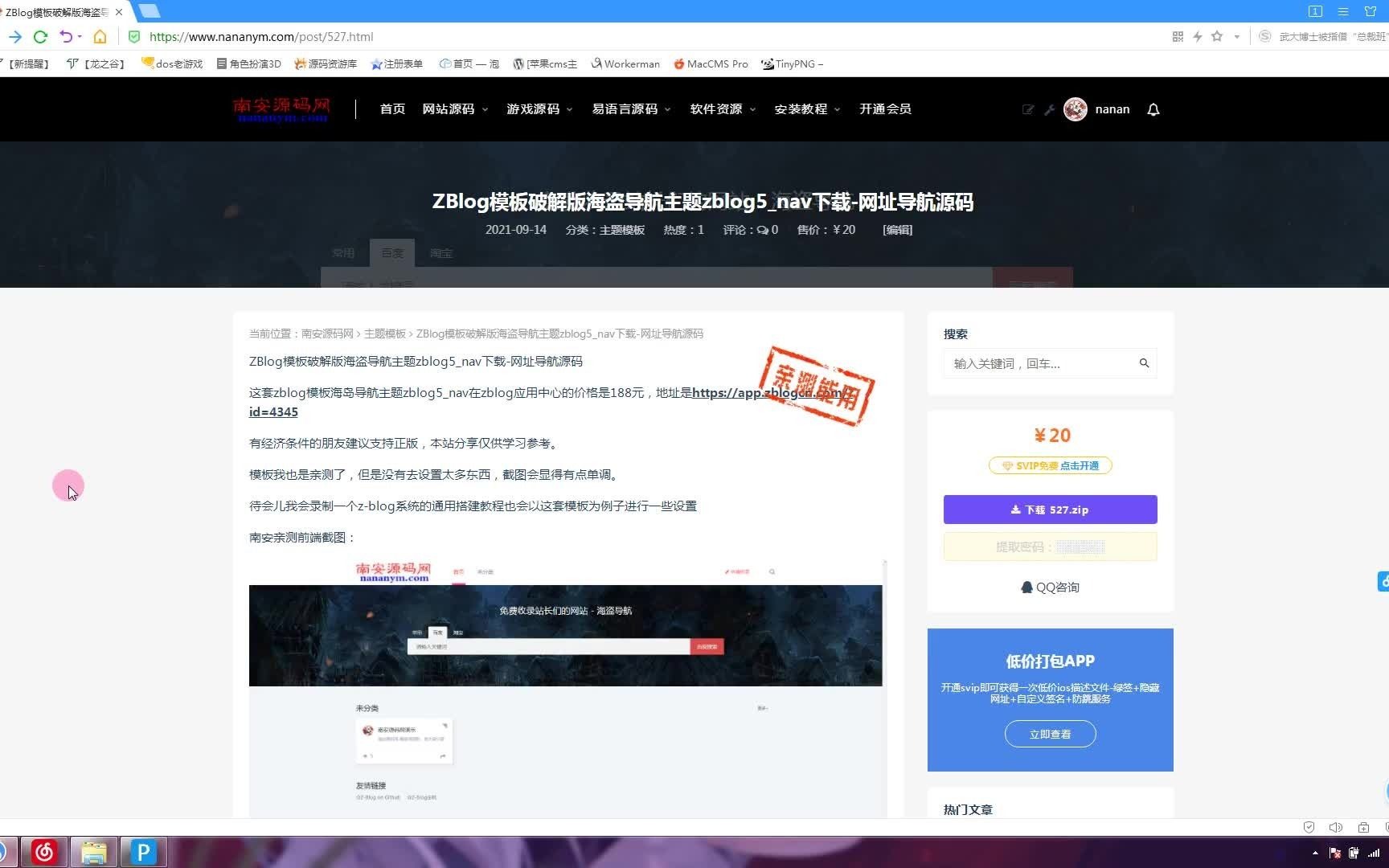Click QQ咨询 link
The image size is (1389, 868).
point(1050,588)
